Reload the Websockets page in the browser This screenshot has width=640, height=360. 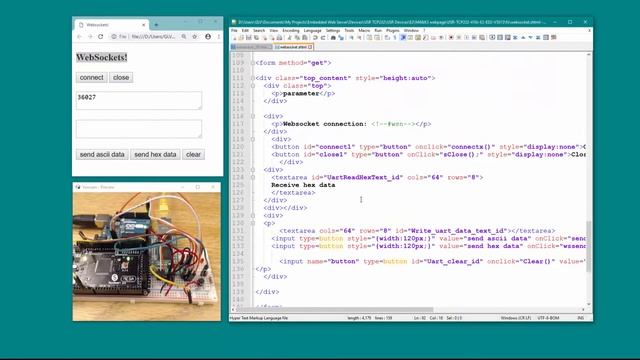point(101,37)
